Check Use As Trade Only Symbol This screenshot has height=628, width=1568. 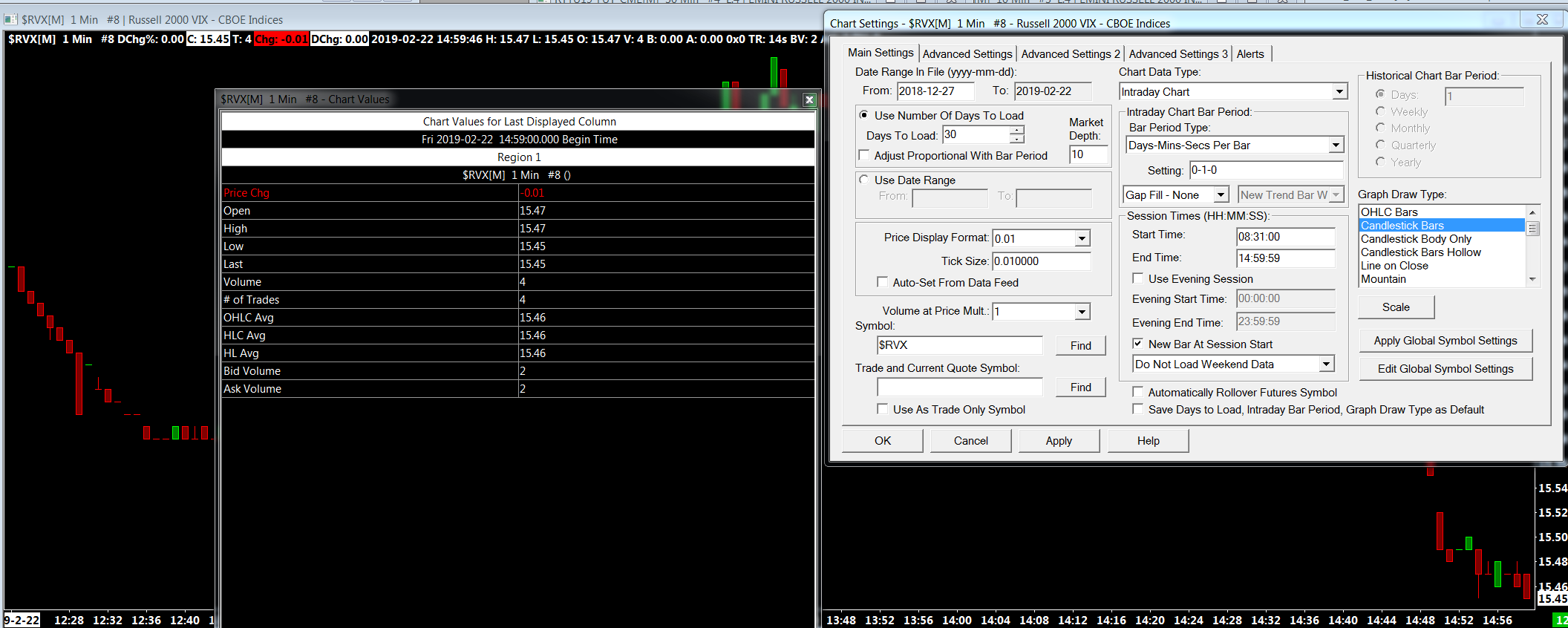tap(883, 409)
